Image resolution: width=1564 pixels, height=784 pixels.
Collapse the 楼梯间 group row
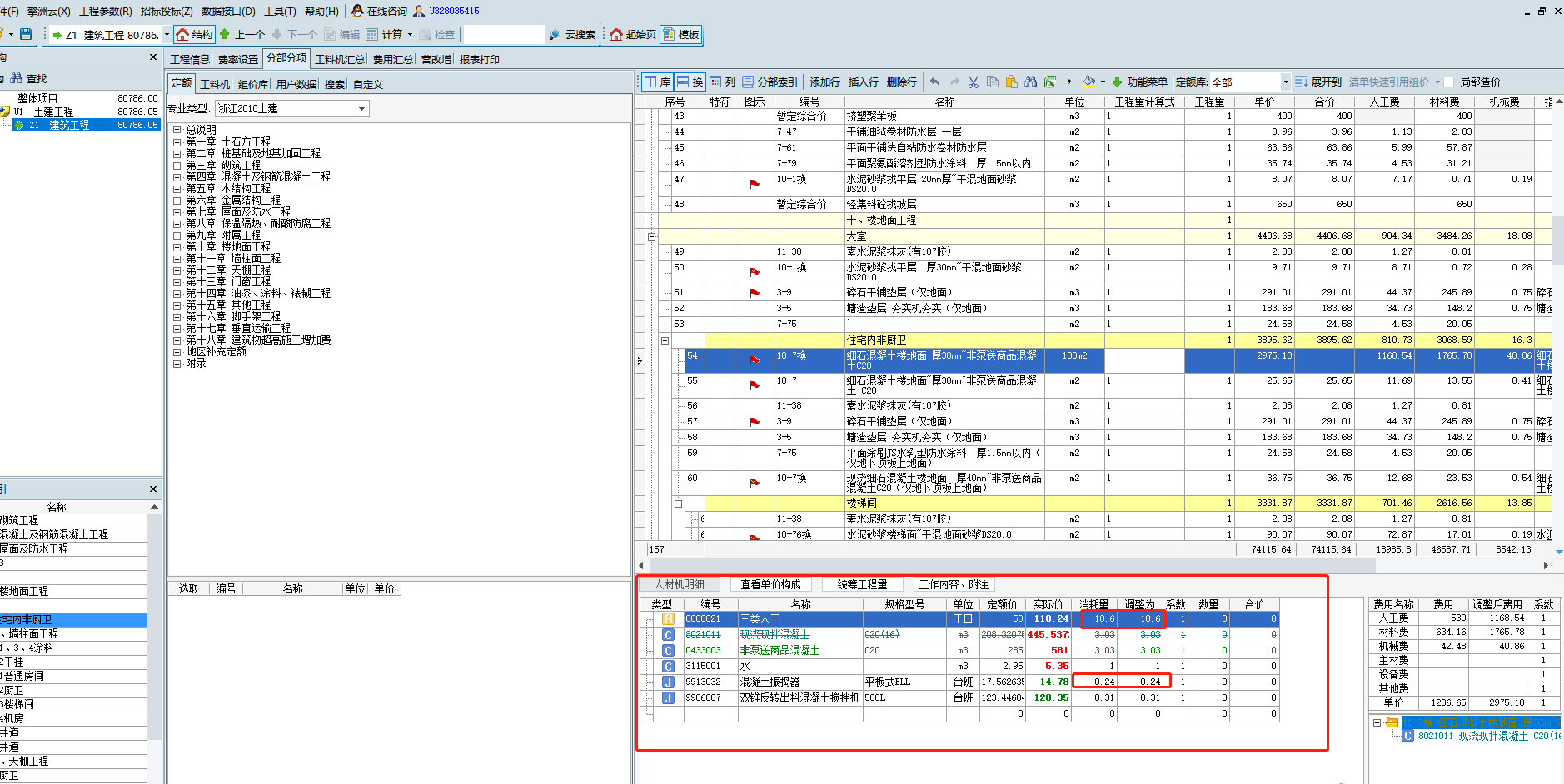coord(678,504)
